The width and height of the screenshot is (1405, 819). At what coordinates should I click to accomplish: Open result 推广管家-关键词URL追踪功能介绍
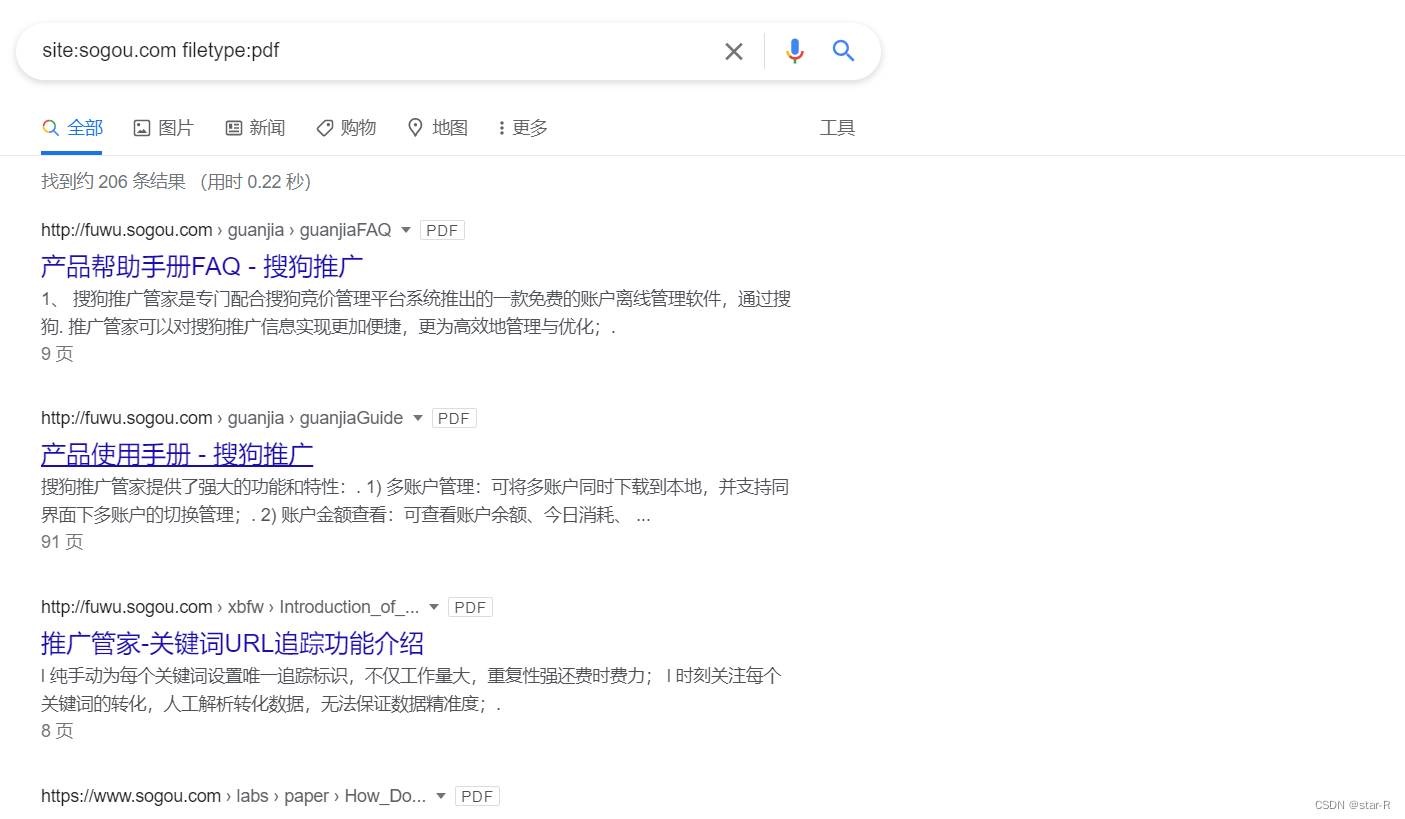tap(232, 643)
